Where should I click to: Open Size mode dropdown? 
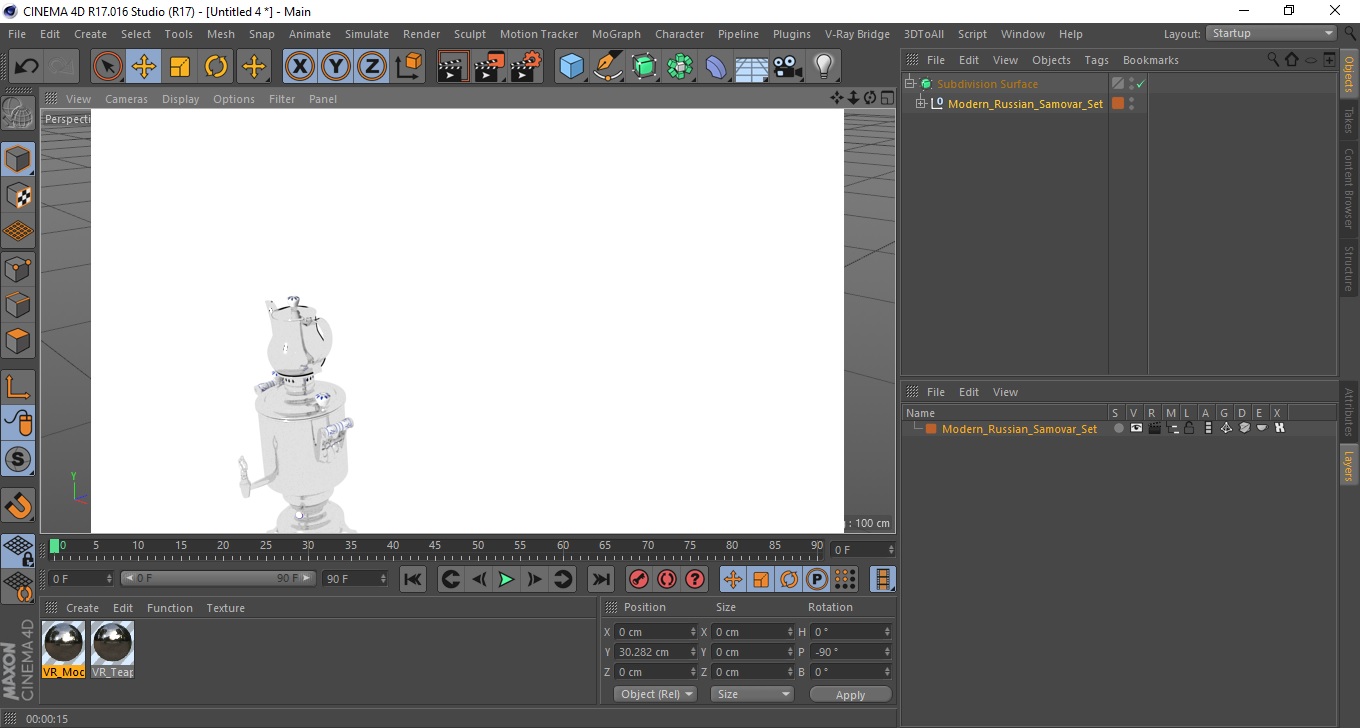click(x=752, y=694)
